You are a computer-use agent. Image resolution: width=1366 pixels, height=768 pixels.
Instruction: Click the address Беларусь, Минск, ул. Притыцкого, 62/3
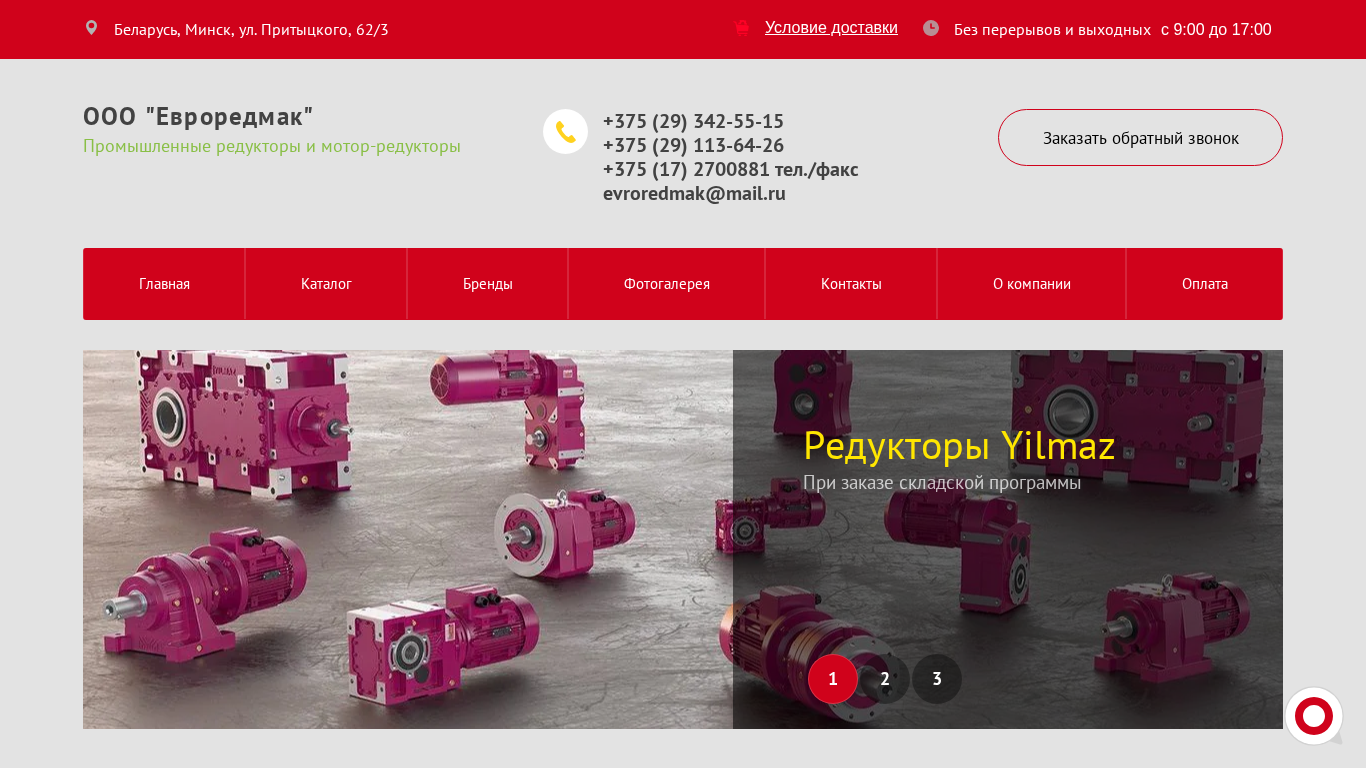tap(251, 30)
